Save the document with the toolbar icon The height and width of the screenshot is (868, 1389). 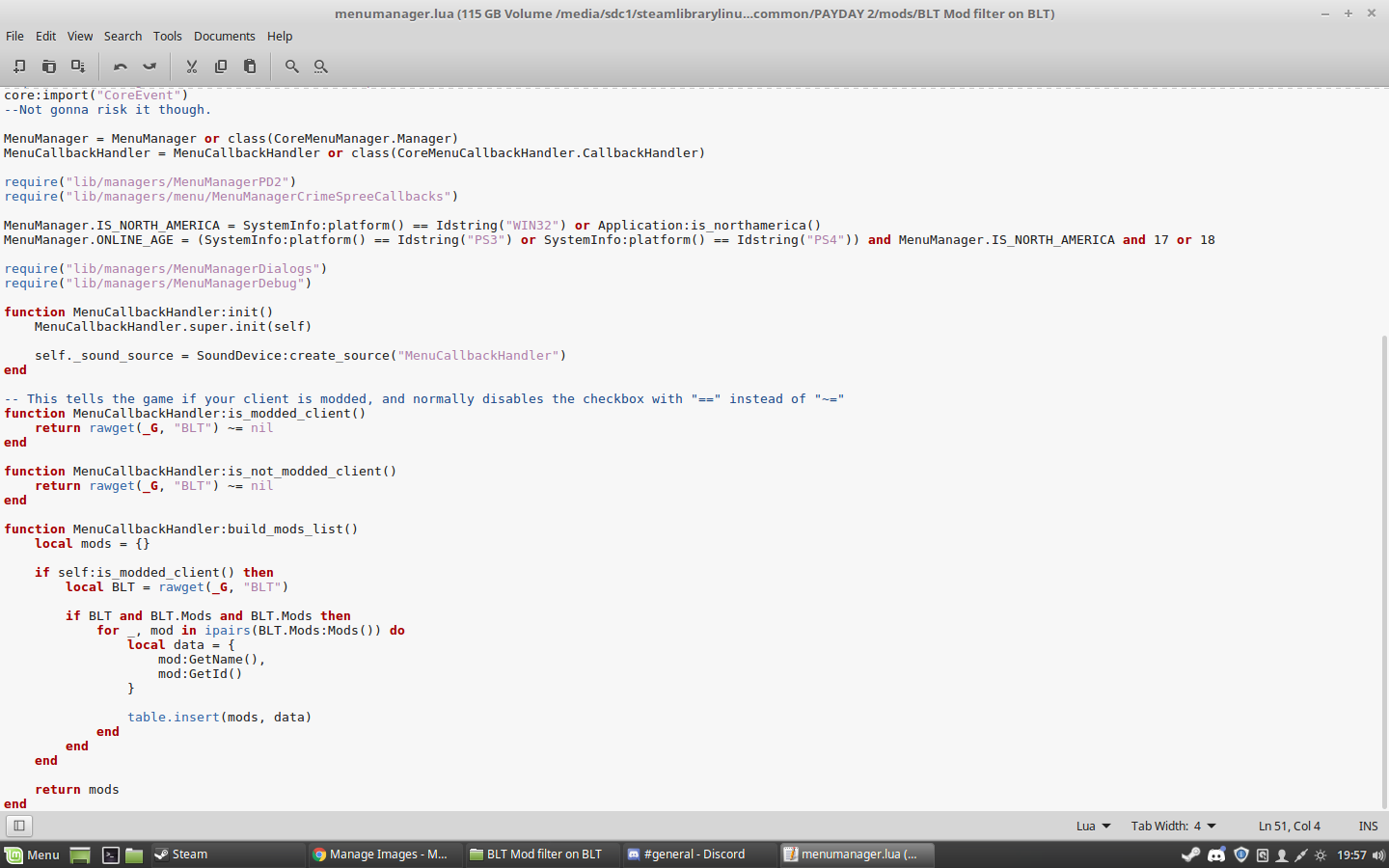pyautogui.click(x=78, y=67)
